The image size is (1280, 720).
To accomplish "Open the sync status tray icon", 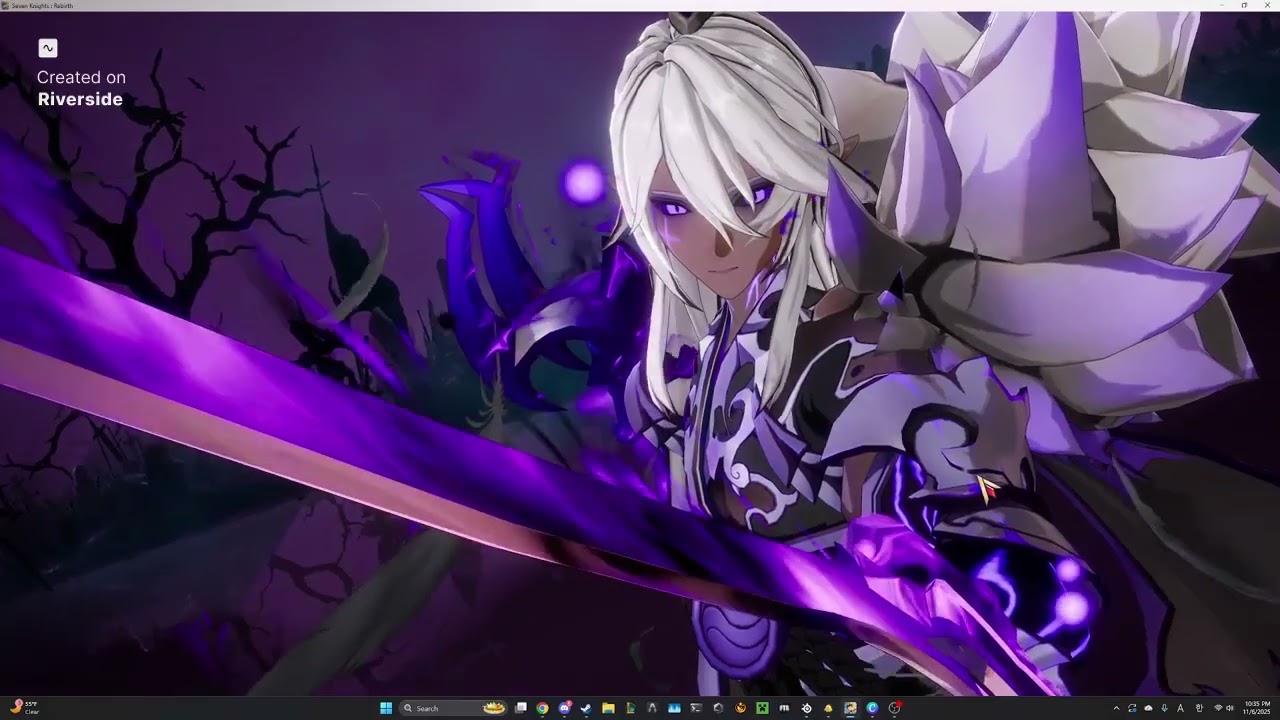I will coord(1132,708).
